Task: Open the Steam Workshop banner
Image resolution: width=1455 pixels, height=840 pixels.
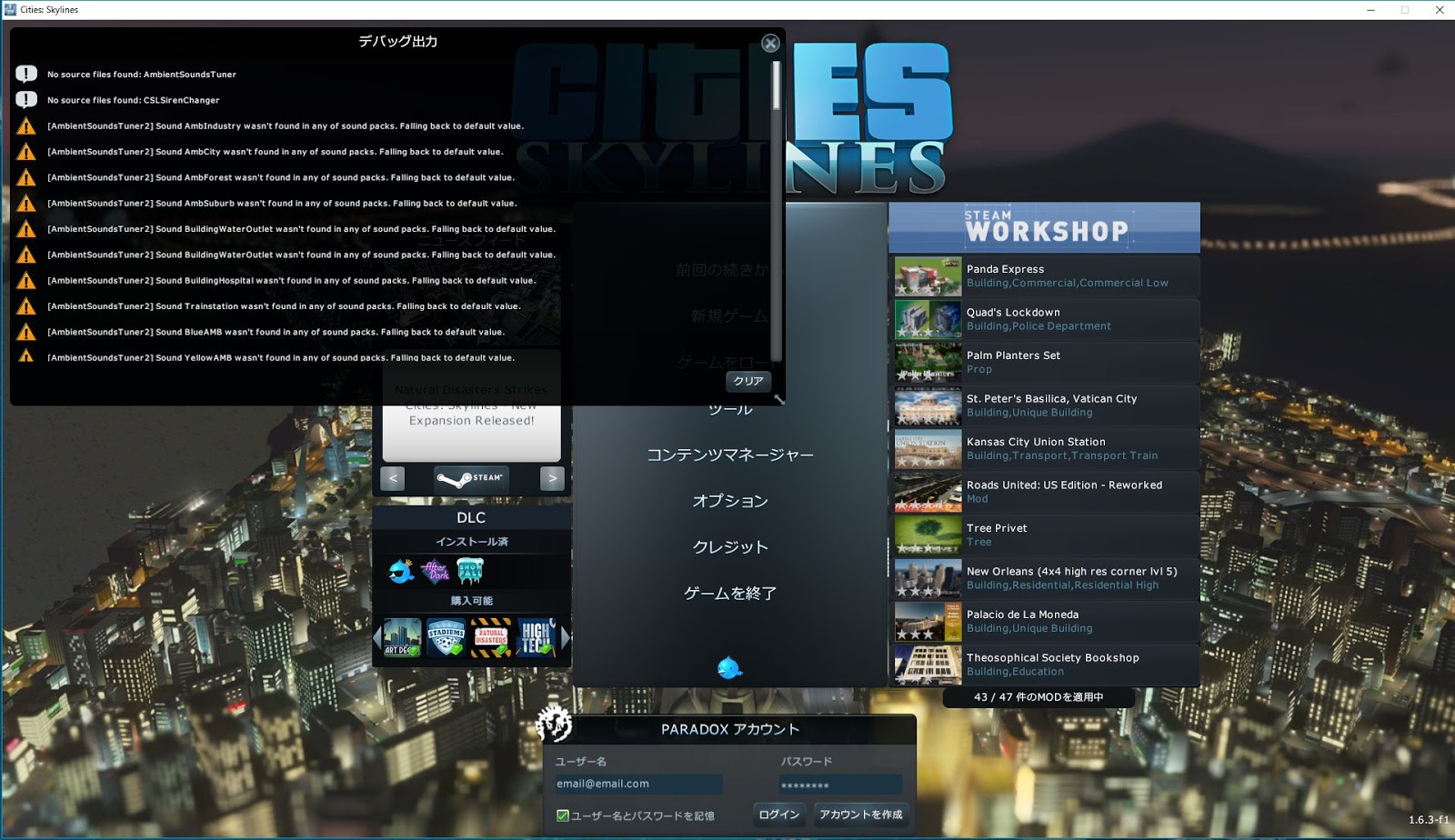Action: click(1044, 227)
